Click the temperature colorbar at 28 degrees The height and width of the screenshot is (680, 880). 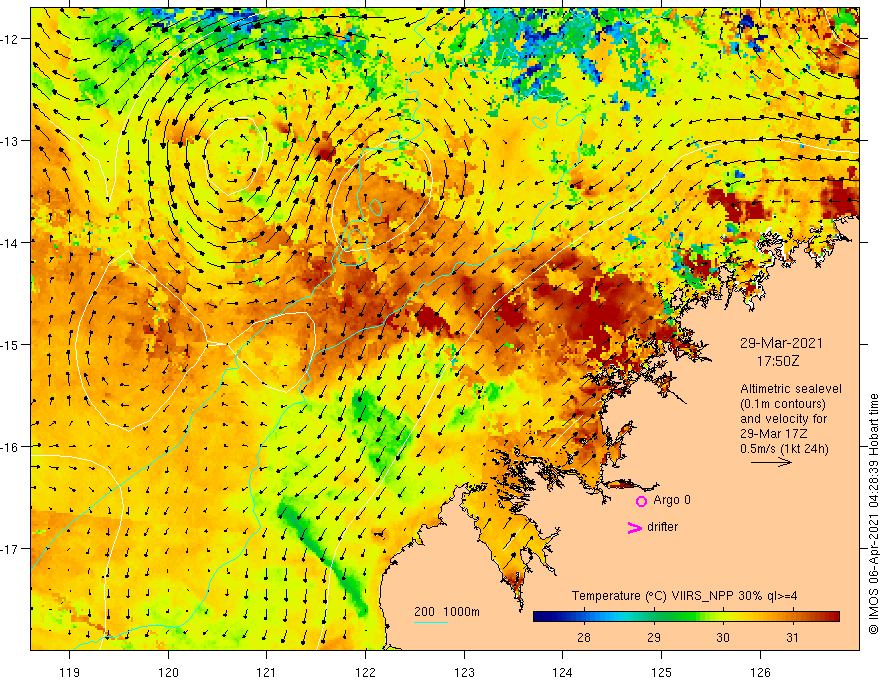(x=584, y=617)
